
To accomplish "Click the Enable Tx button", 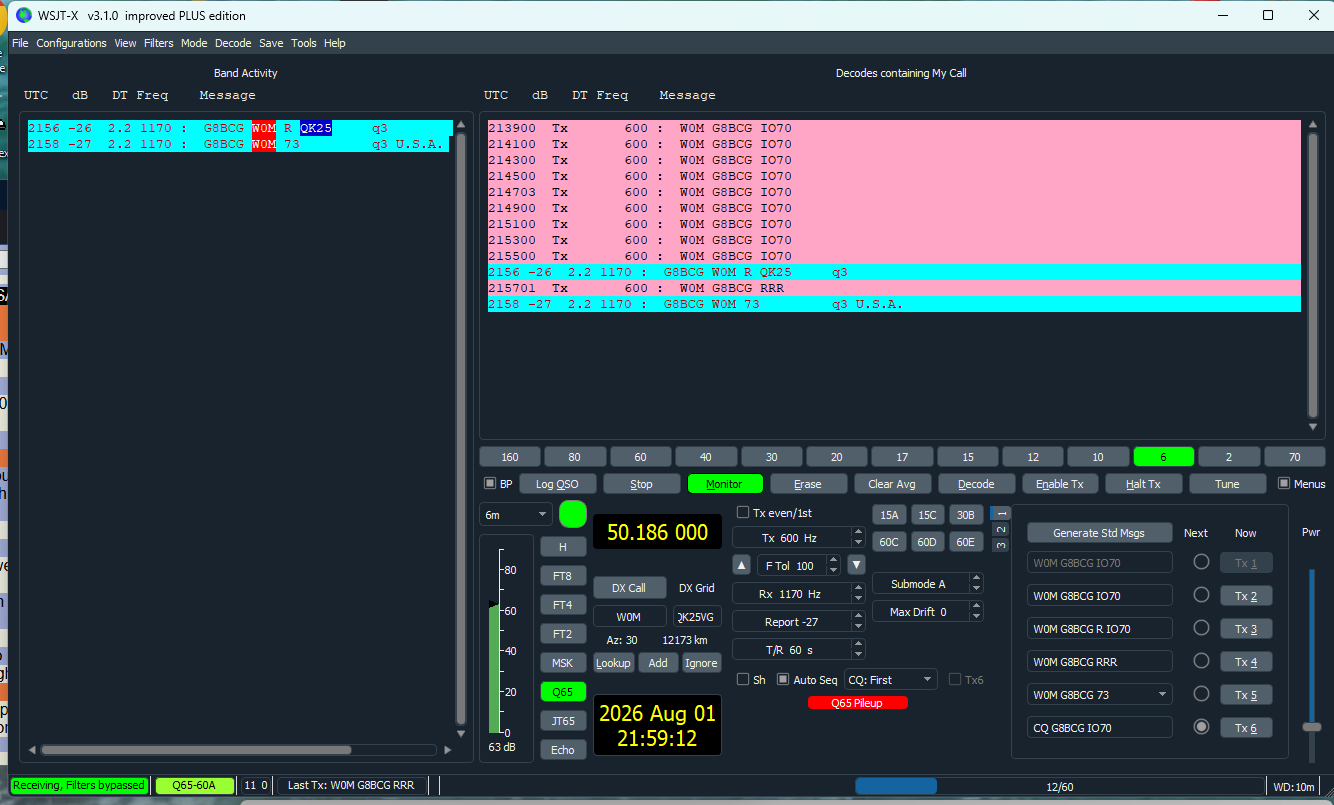I will pyautogui.click(x=1060, y=484).
